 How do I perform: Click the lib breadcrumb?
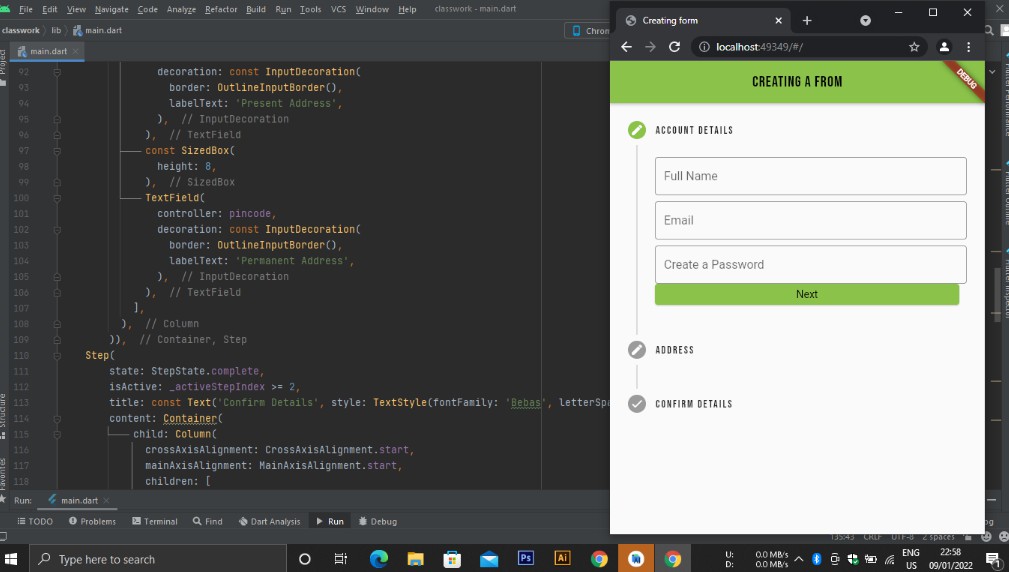(56, 30)
